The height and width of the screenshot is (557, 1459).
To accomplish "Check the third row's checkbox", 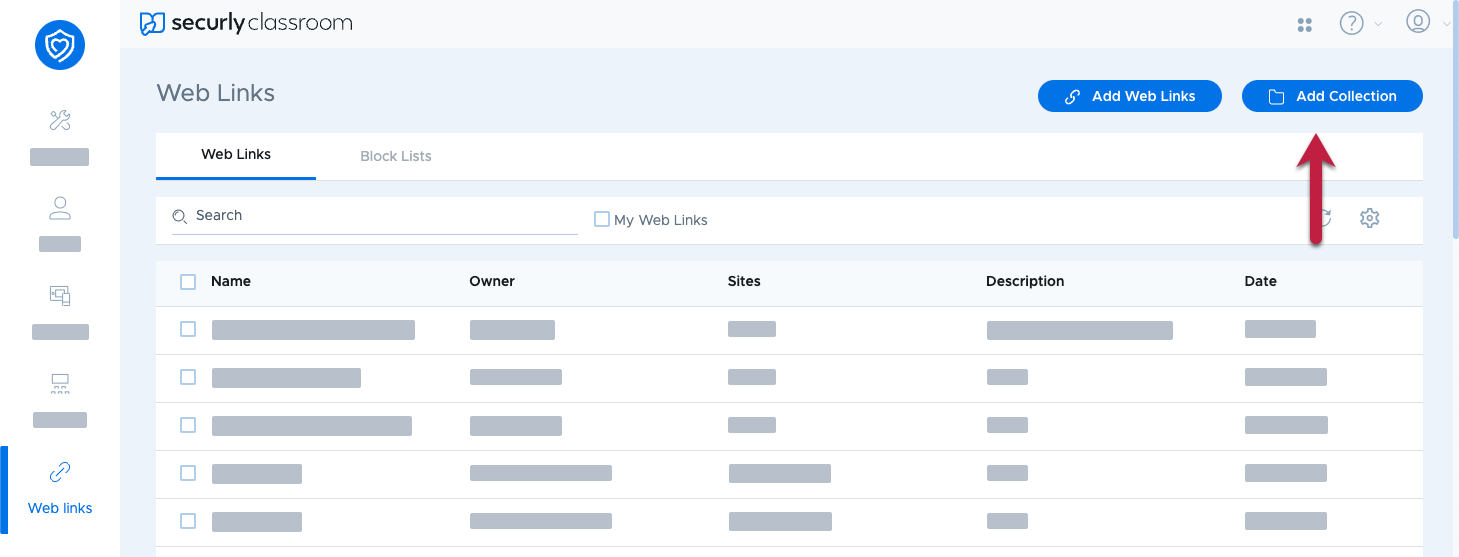I will coord(188,425).
